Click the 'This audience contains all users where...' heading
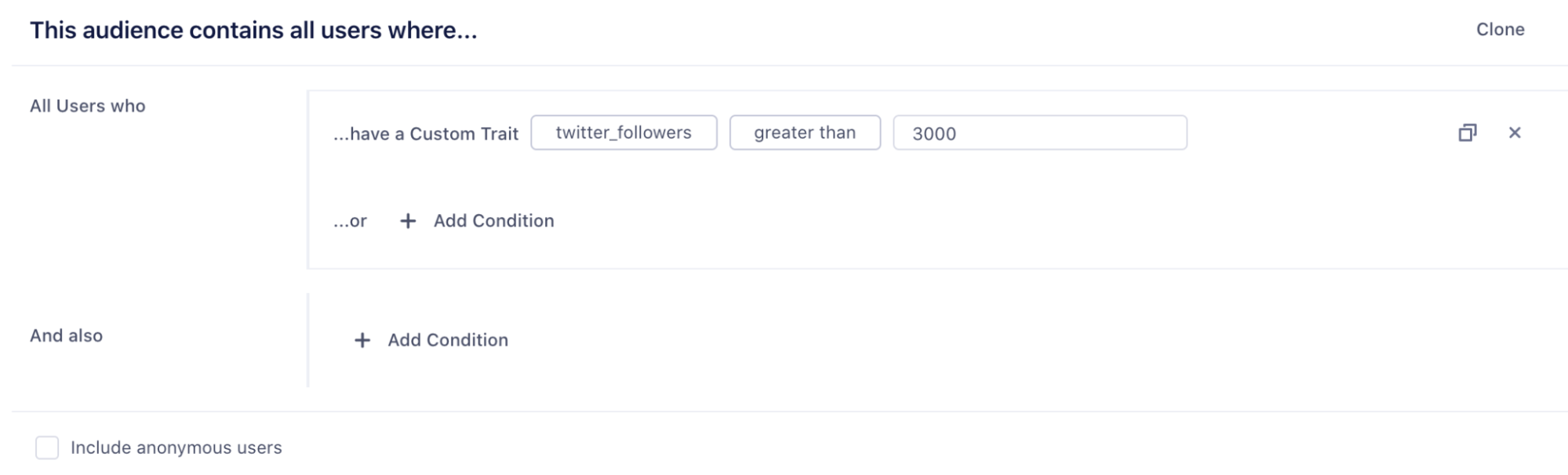This screenshot has width=1568, height=475. pos(253,31)
